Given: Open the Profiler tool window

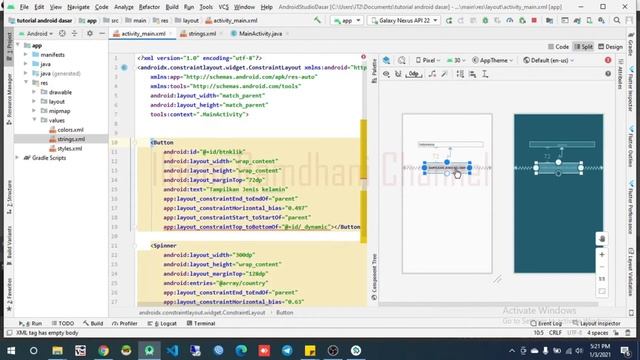Looking at the screenshot, I should [x=125, y=323].
